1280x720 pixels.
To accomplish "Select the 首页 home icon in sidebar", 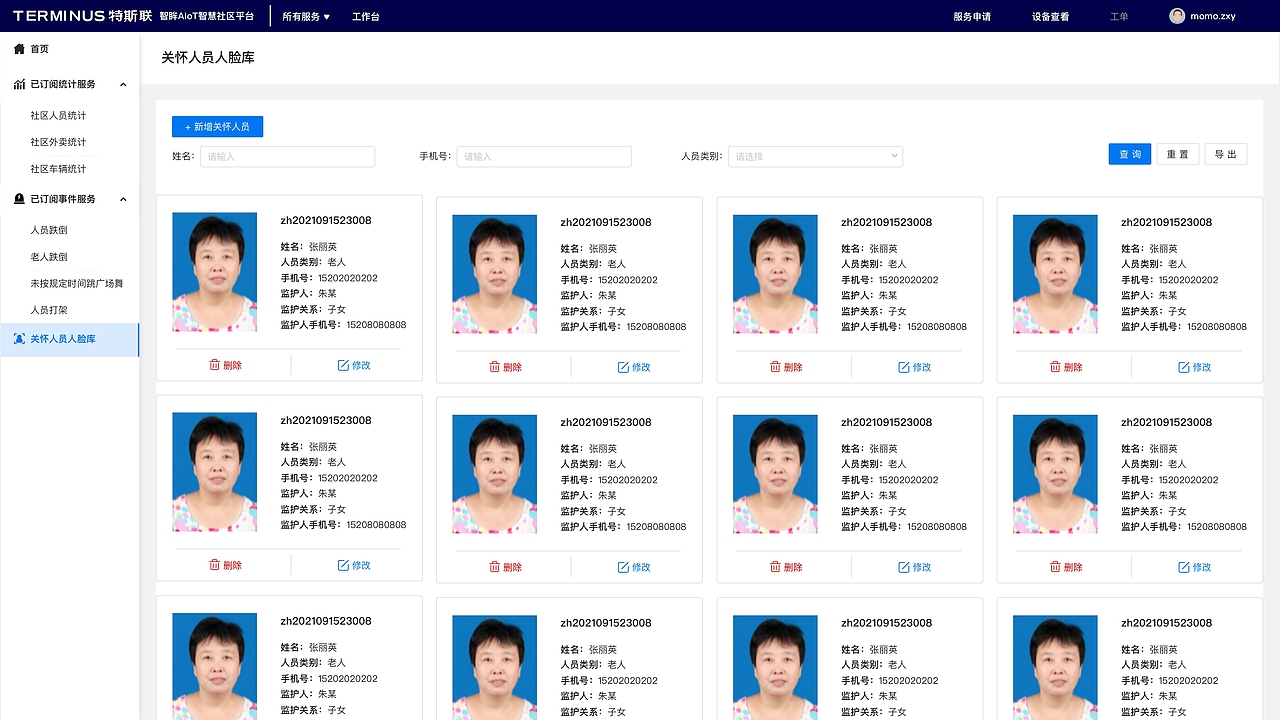I will [x=18, y=48].
